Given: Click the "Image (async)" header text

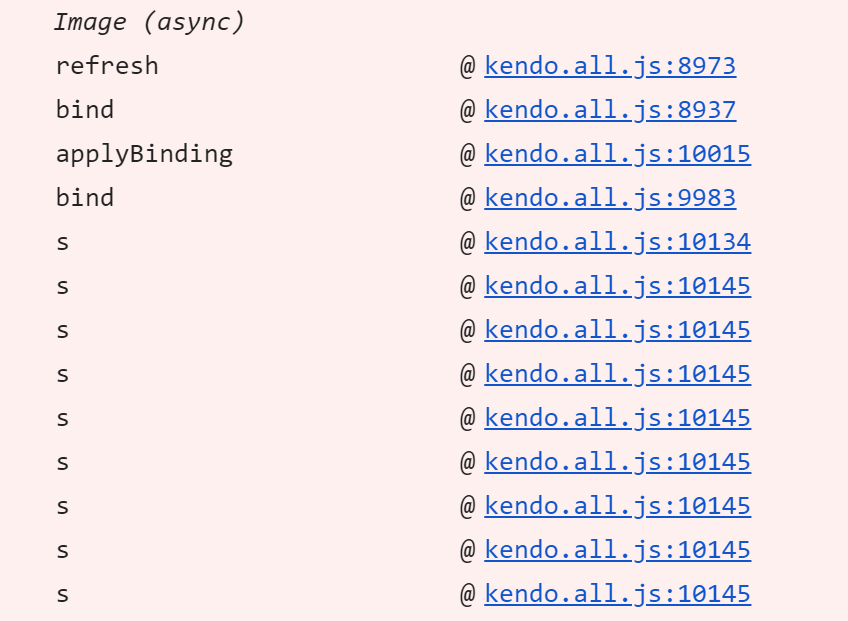Looking at the screenshot, I should pyautogui.click(x=149, y=22).
